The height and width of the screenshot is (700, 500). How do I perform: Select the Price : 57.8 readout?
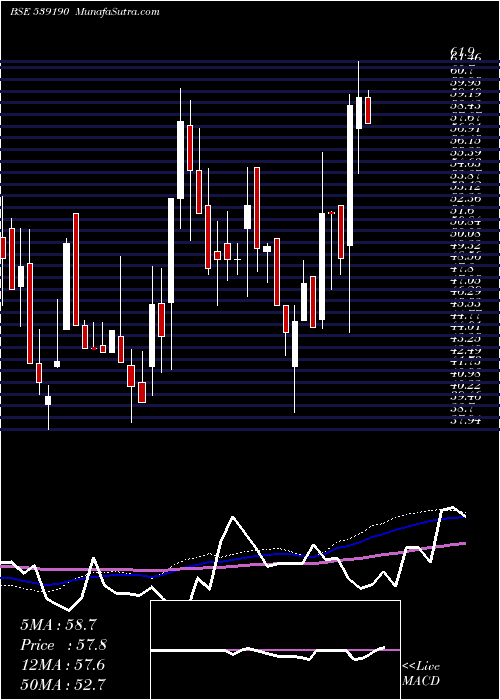63,645
